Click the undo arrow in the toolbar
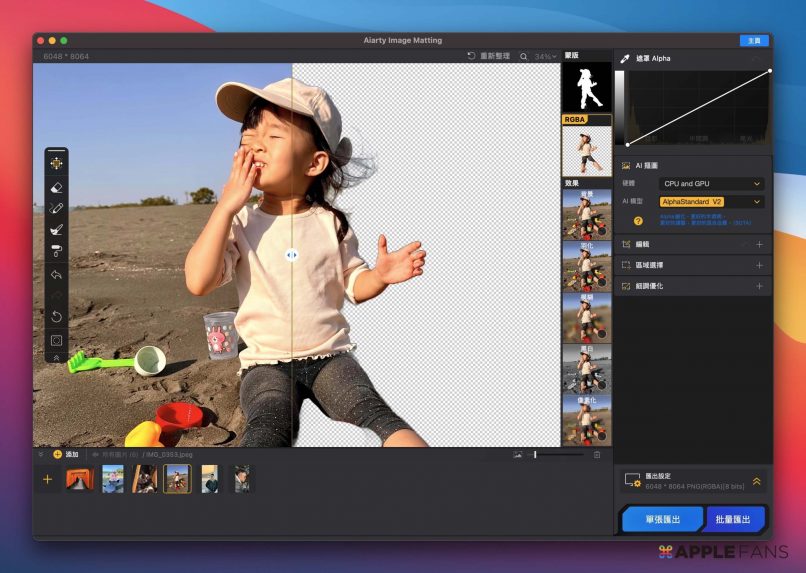Image resolution: width=806 pixels, height=573 pixels. coord(56,274)
